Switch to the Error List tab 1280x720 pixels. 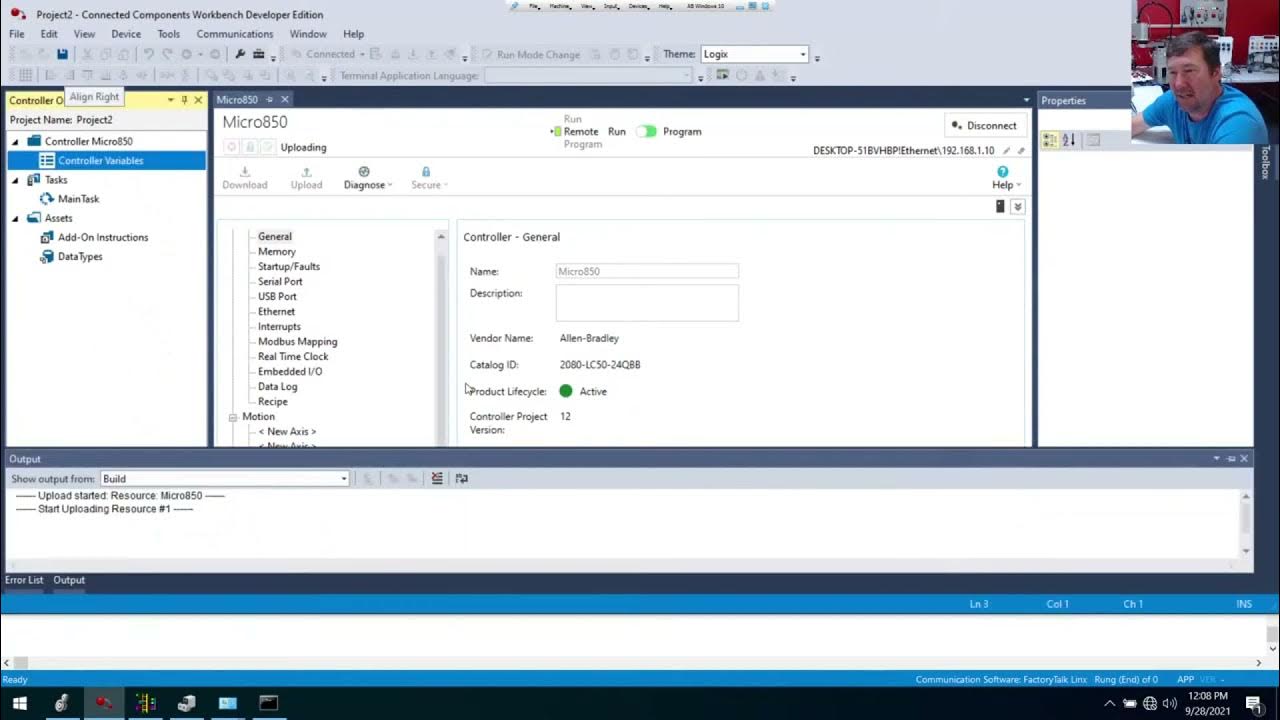click(x=24, y=580)
